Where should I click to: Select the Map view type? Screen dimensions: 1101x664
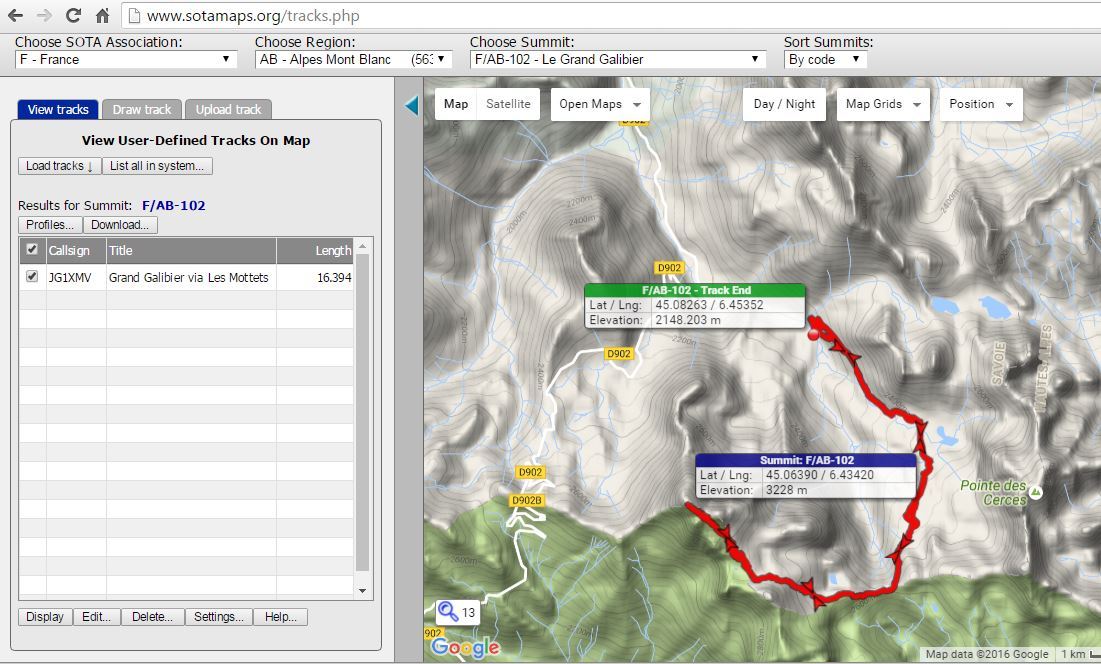point(456,104)
